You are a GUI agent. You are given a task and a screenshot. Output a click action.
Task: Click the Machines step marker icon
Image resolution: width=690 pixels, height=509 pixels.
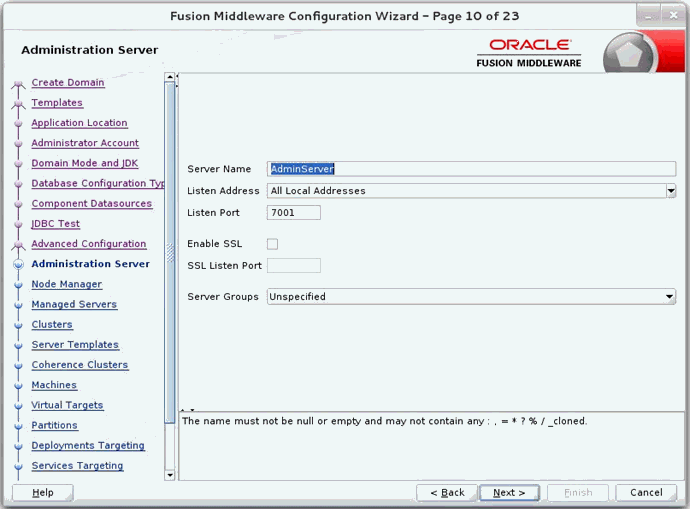click(x=18, y=386)
